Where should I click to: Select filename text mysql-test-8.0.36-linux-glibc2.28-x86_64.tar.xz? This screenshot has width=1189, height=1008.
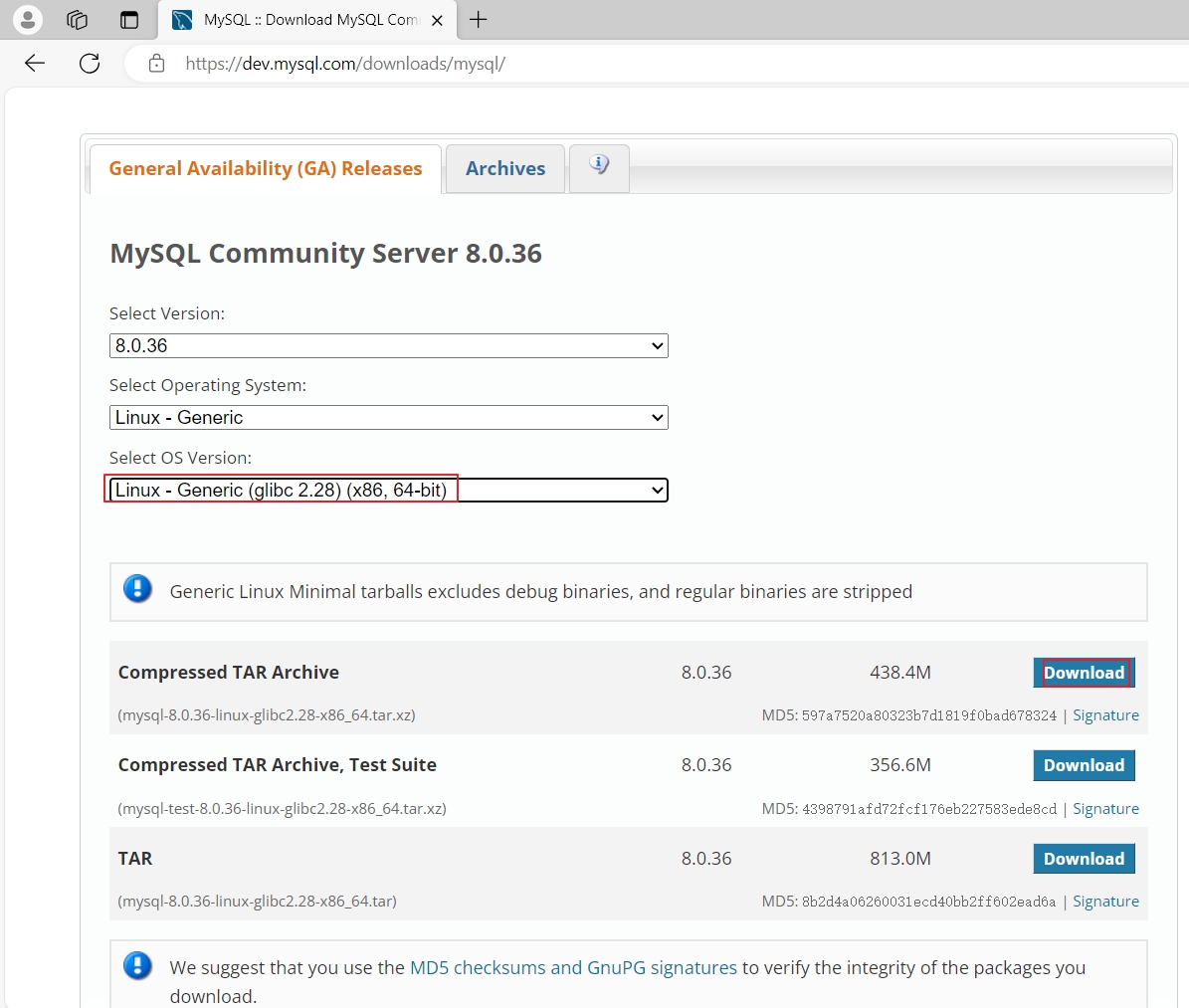[283, 809]
